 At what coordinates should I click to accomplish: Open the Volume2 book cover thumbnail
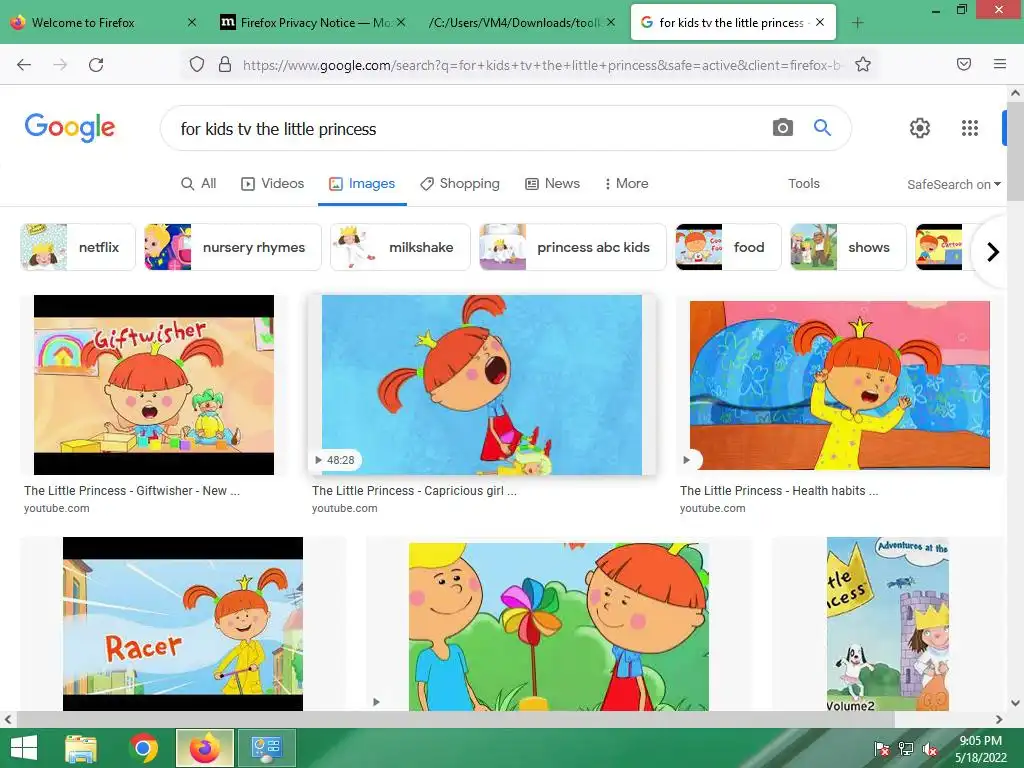[x=888, y=624]
